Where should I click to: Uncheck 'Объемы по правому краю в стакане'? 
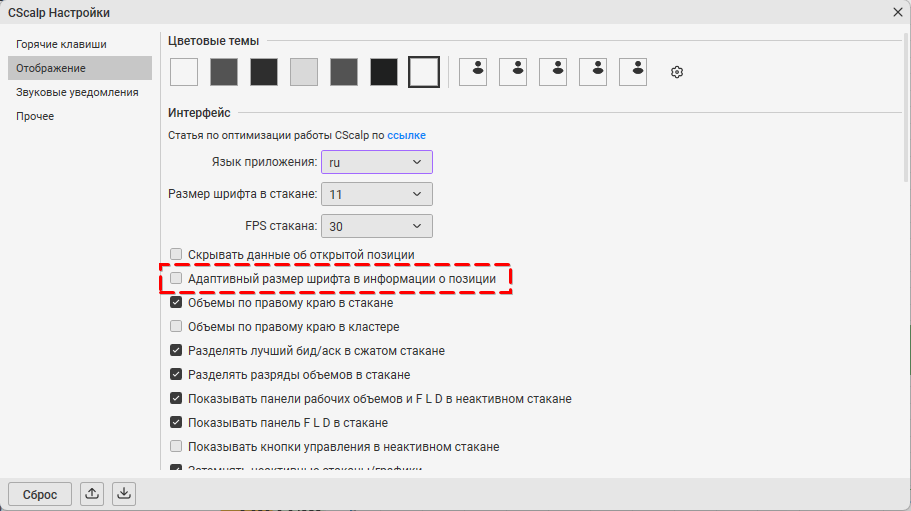pyautogui.click(x=176, y=302)
